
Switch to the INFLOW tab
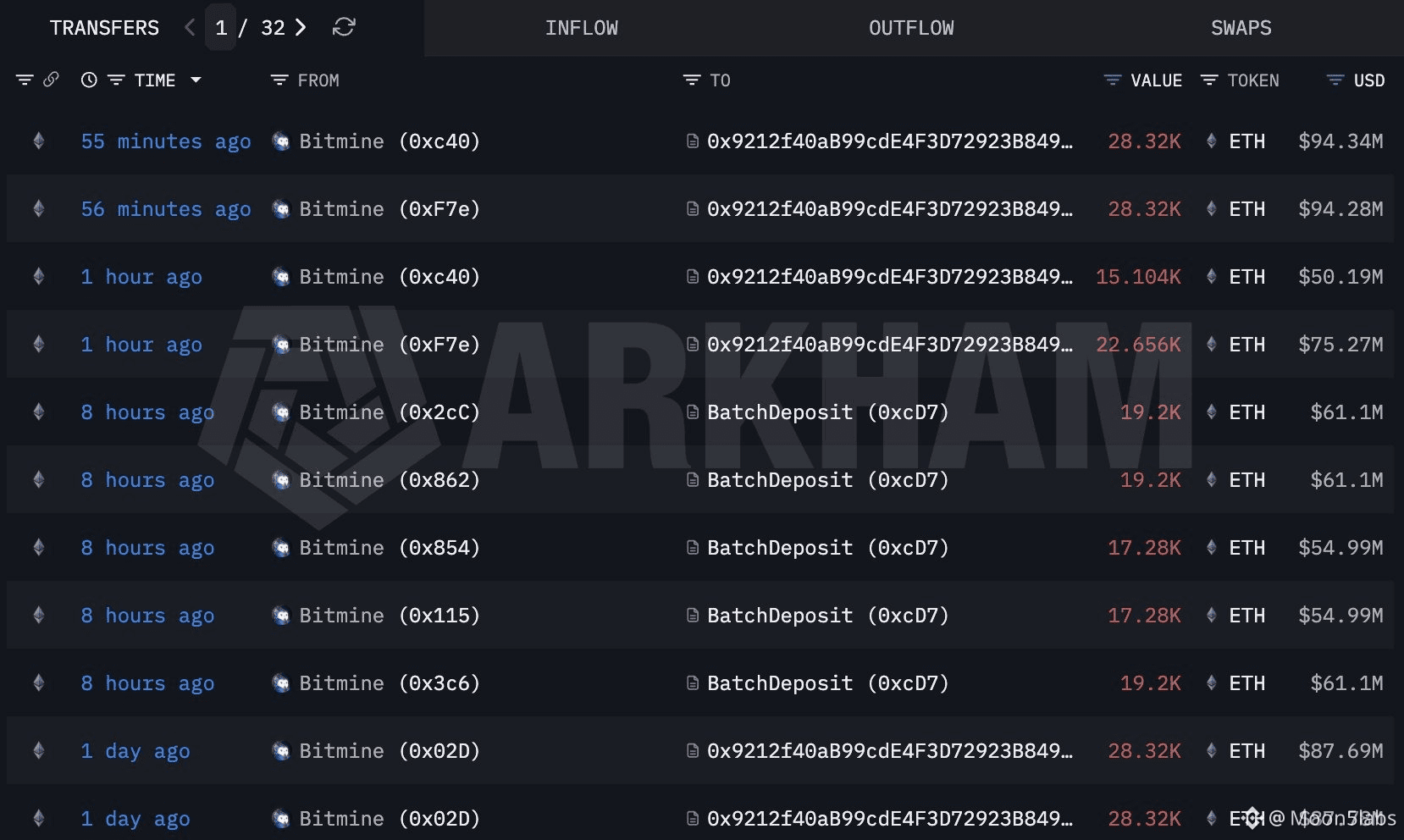pos(582,27)
